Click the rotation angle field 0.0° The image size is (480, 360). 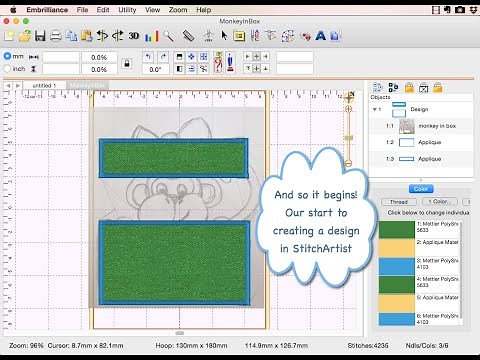click(x=155, y=69)
